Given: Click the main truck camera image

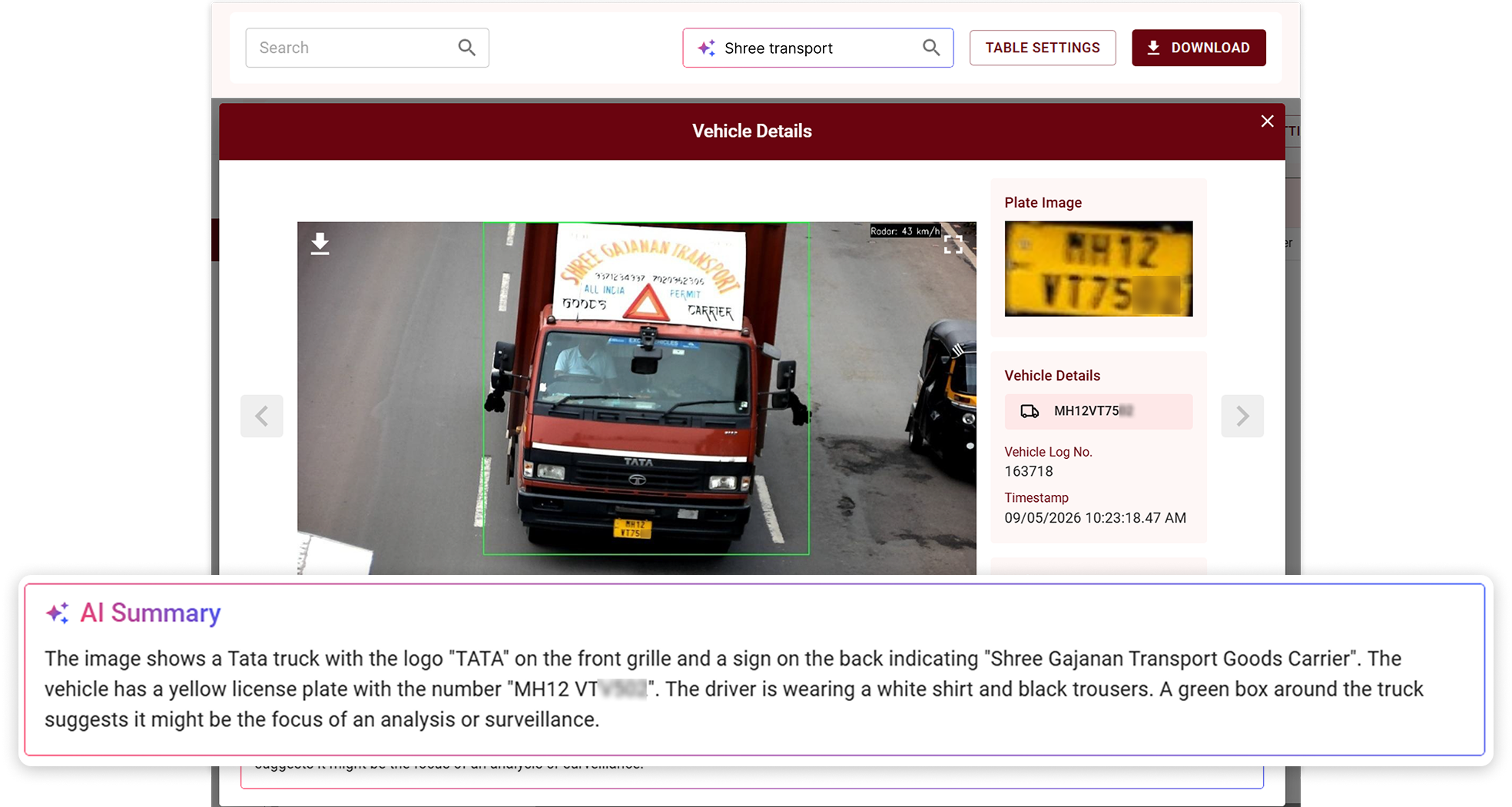Looking at the screenshot, I should 636,398.
